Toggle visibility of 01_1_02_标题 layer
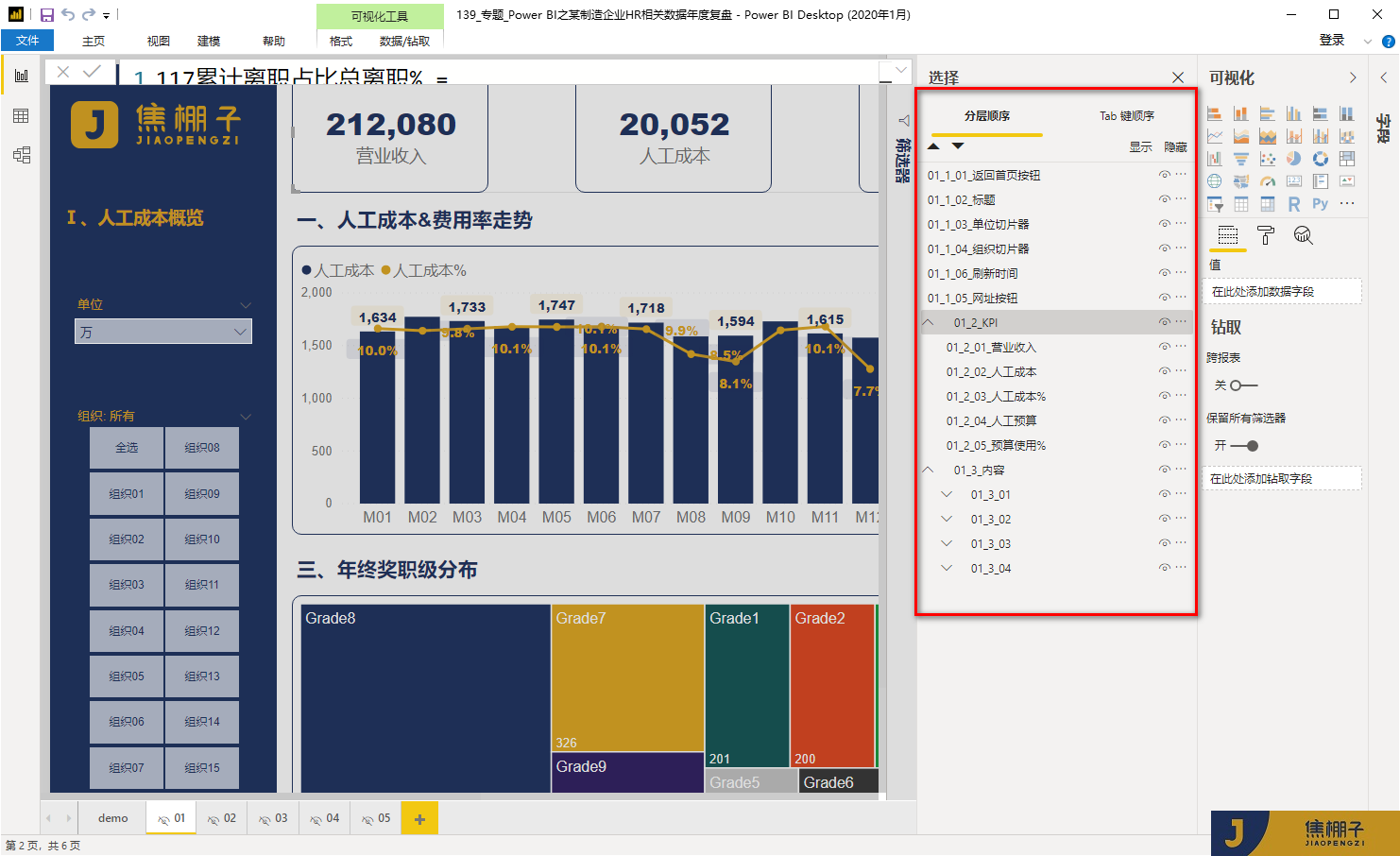This screenshot has width=1400, height=856. (1165, 199)
